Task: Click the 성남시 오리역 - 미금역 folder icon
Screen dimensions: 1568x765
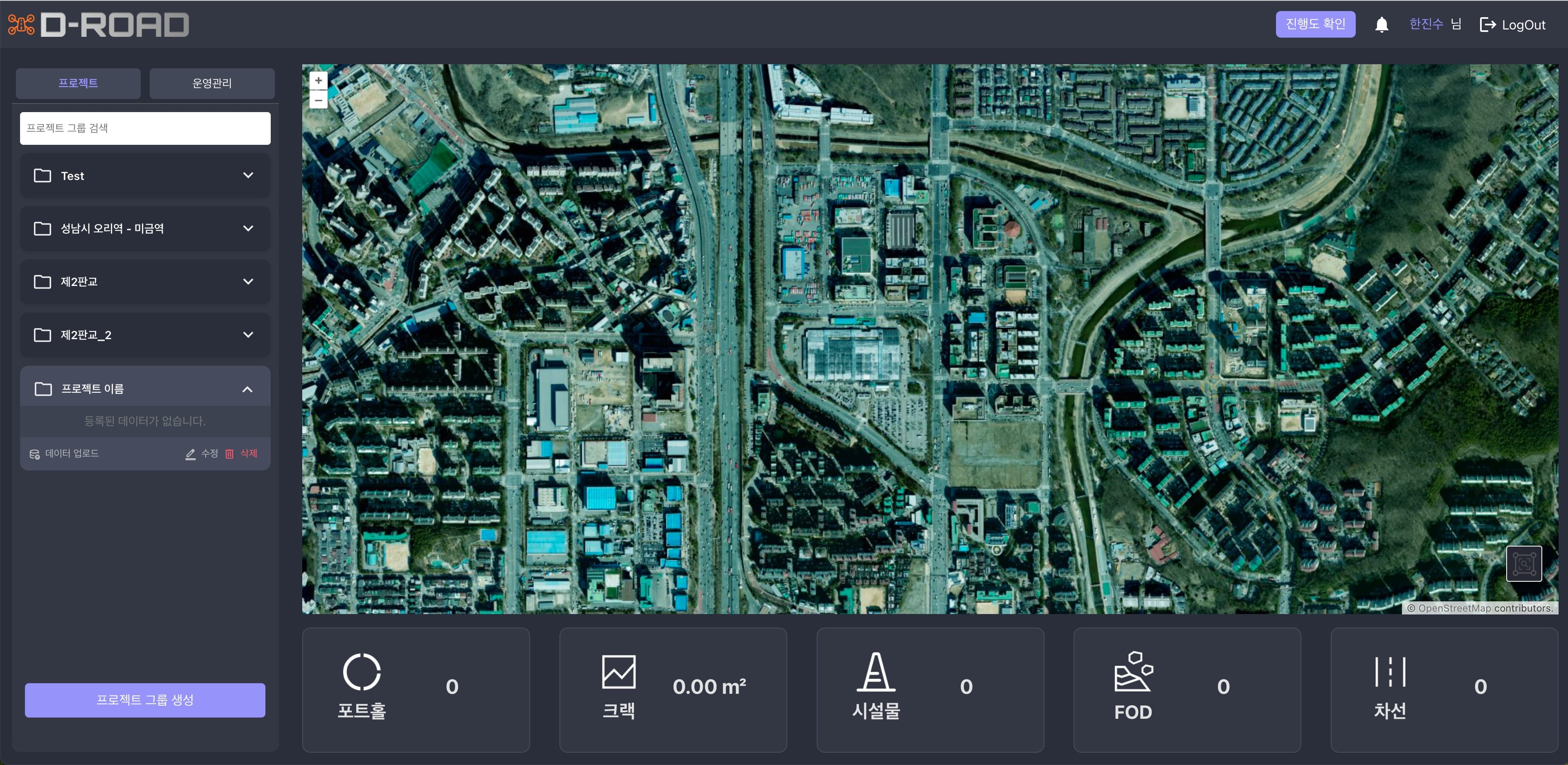Action: [x=42, y=228]
